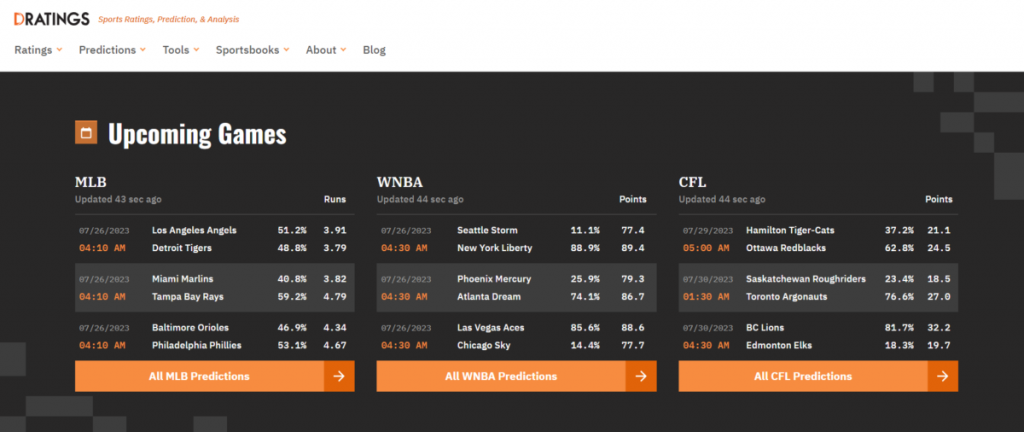Select Los Angeles Angels team name
1024x432 pixels.
(194, 230)
